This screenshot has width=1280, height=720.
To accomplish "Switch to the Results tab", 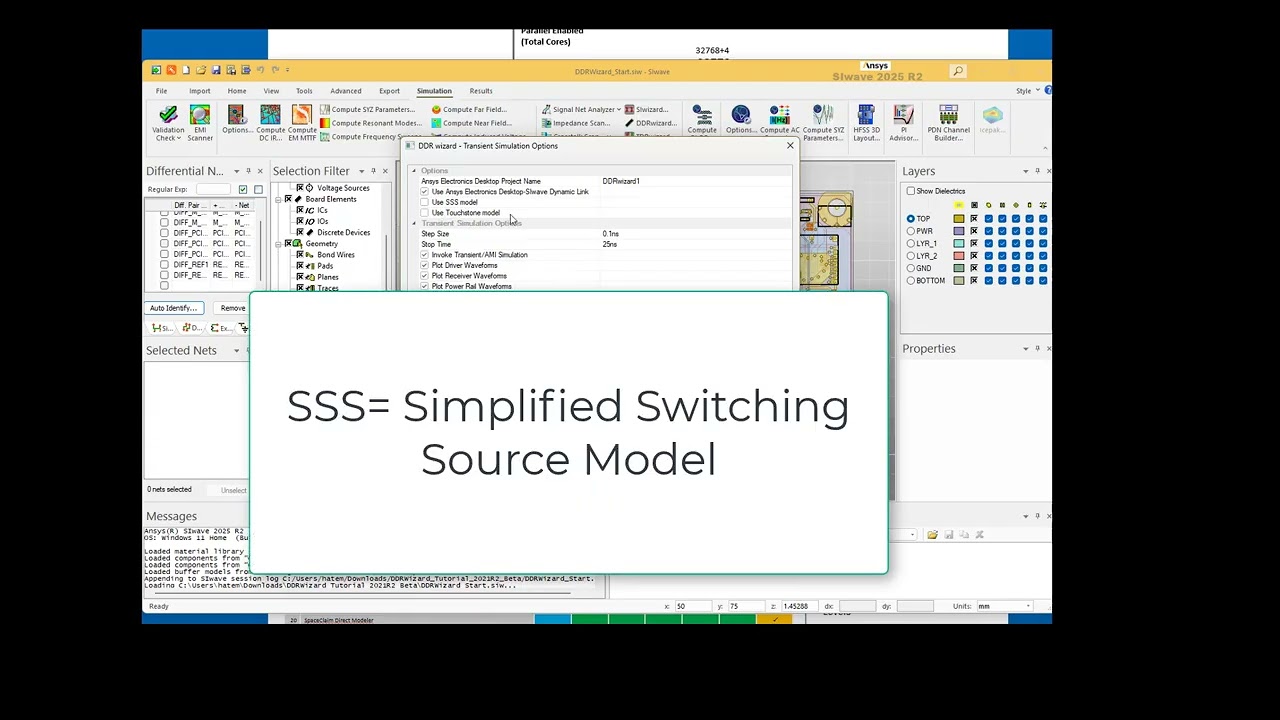I will (x=481, y=91).
